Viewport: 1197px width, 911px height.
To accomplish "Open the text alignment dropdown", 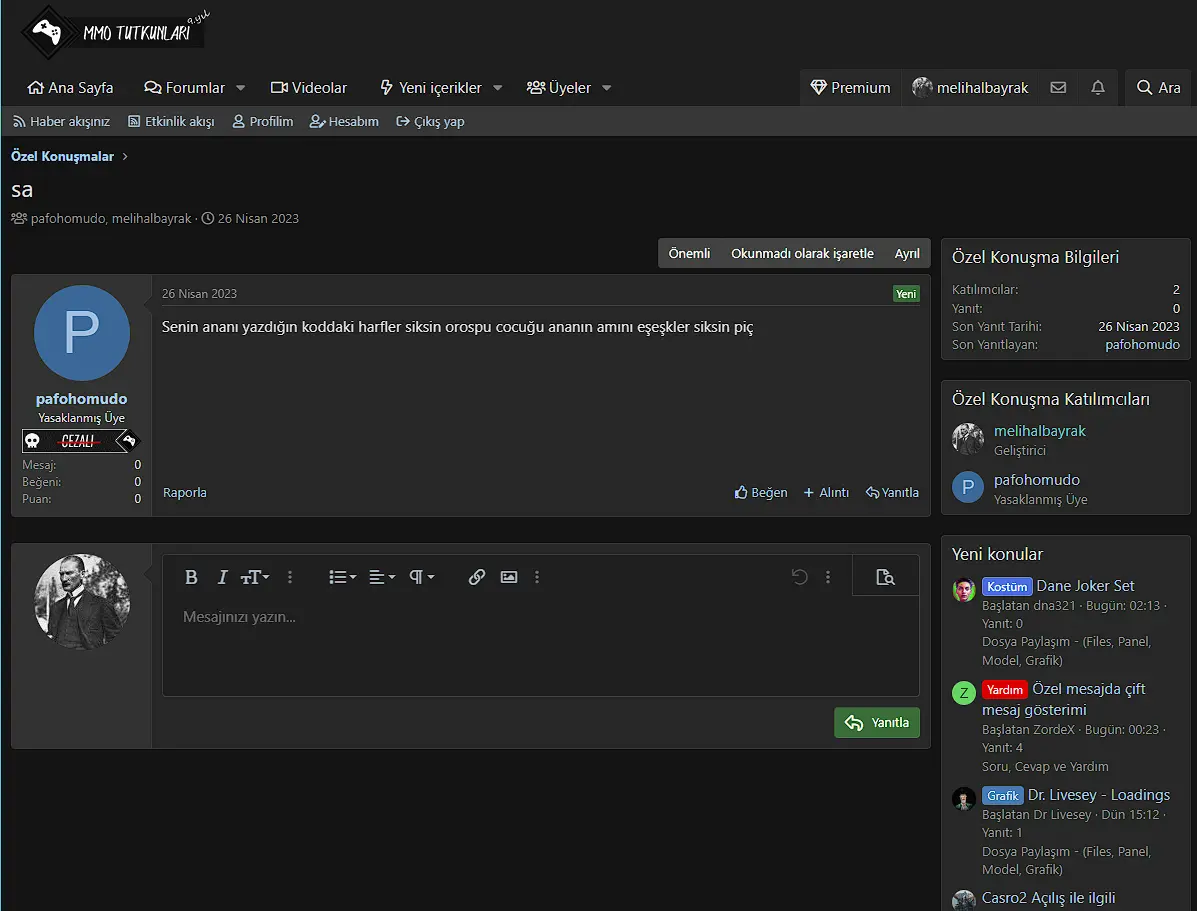I will click(x=381, y=577).
